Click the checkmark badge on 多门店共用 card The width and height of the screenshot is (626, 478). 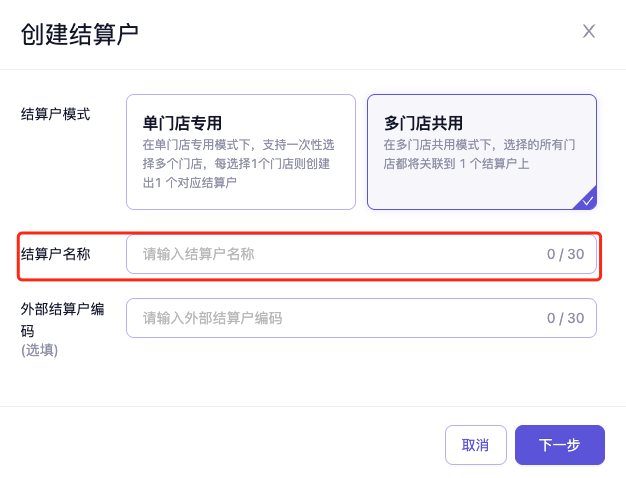(x=588, y=200)
